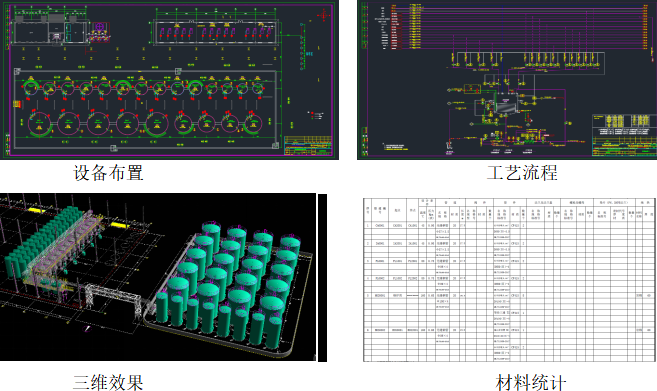Click the 设备布置 caption text
The width and height of the screenshot is (657, 391).
109,173
